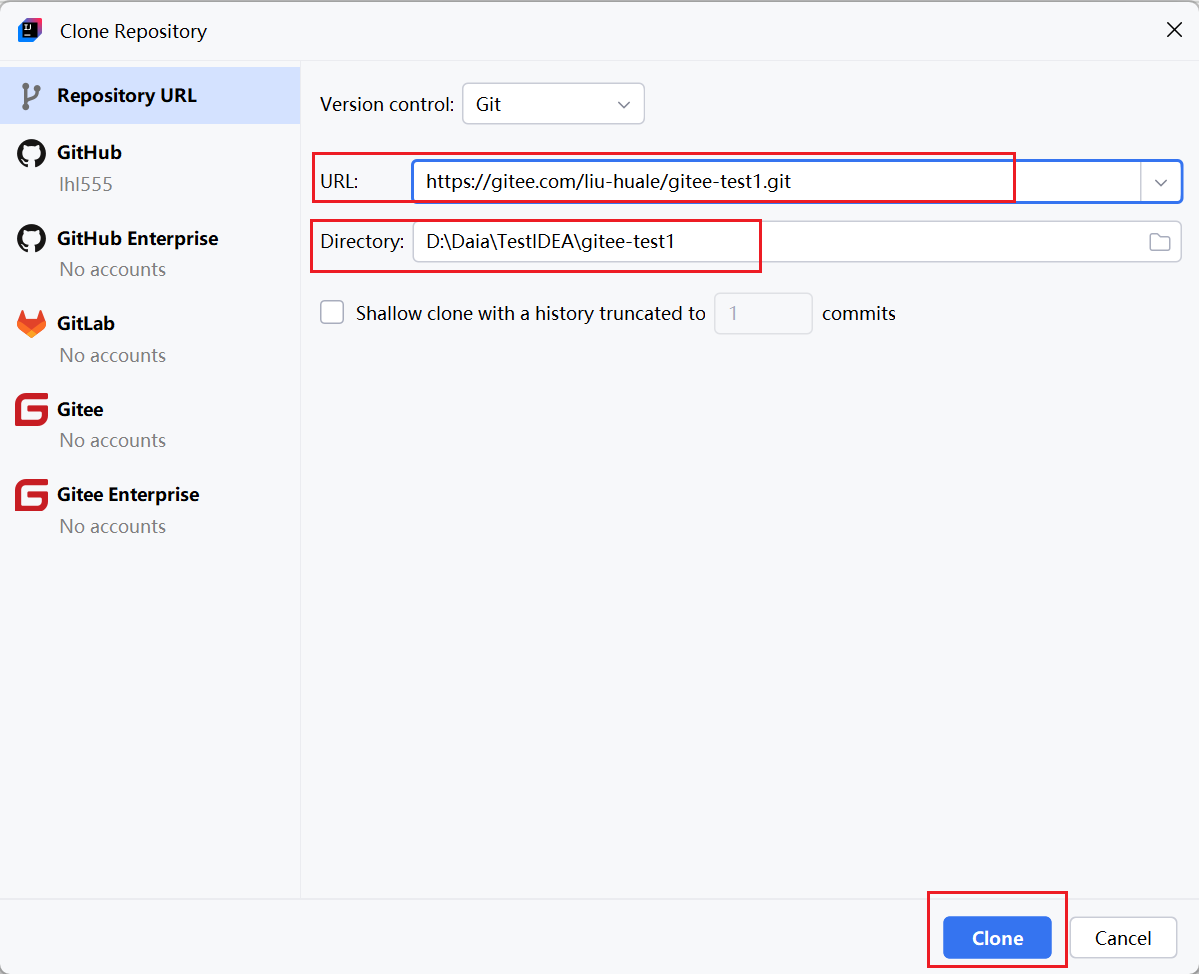The width and height of the screenshot is (1199, 974).
Task: Click 'No accounts' under Gitee Enterprise
Action: (112, 527)
